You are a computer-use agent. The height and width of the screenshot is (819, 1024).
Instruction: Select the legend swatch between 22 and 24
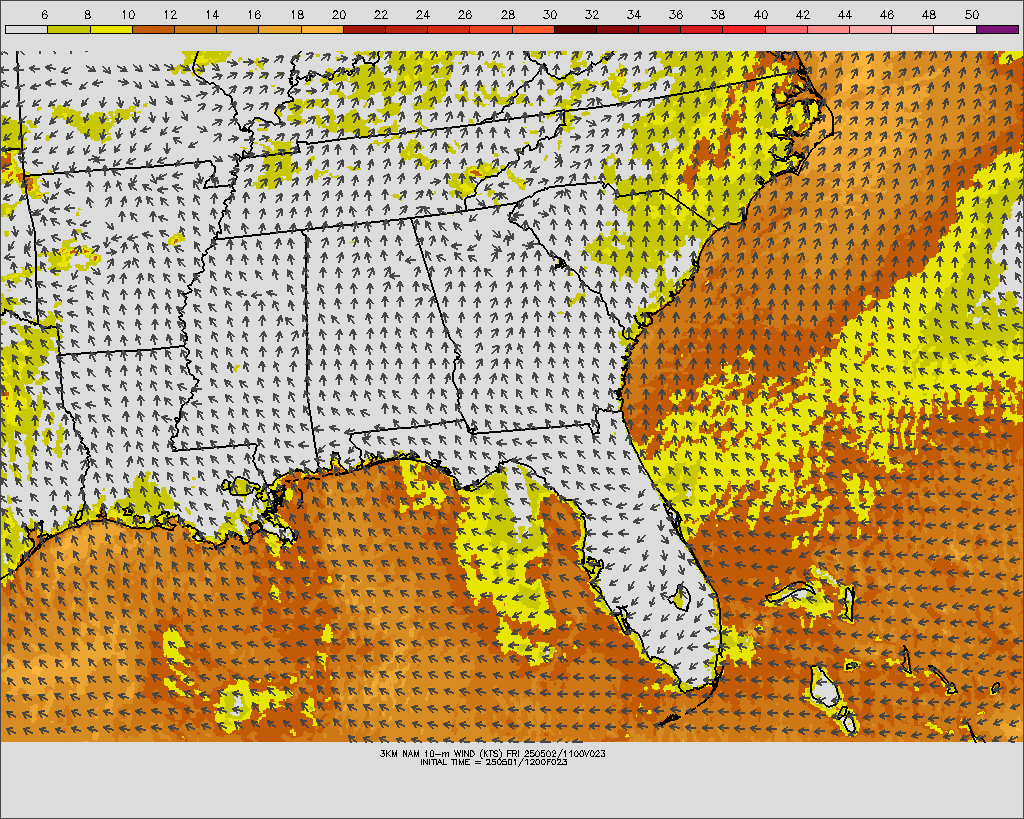click(406, 29)
